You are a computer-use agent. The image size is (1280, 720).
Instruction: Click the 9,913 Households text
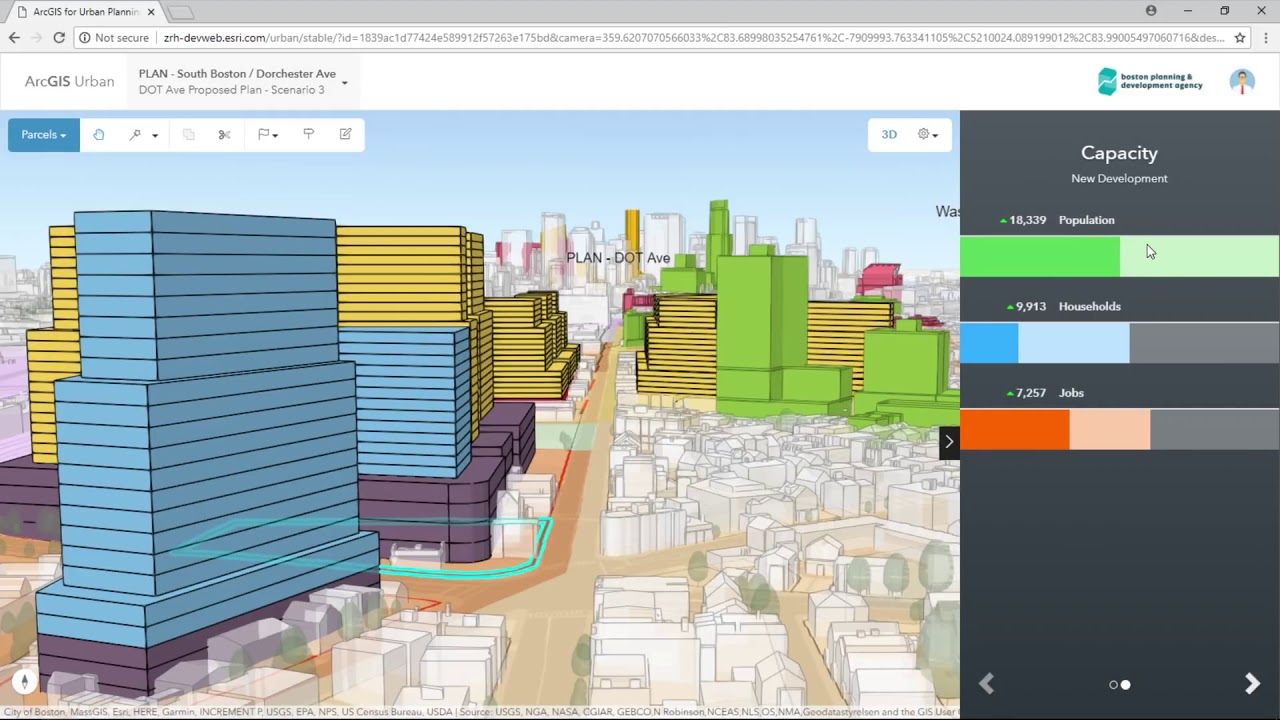pos(1064,307)
